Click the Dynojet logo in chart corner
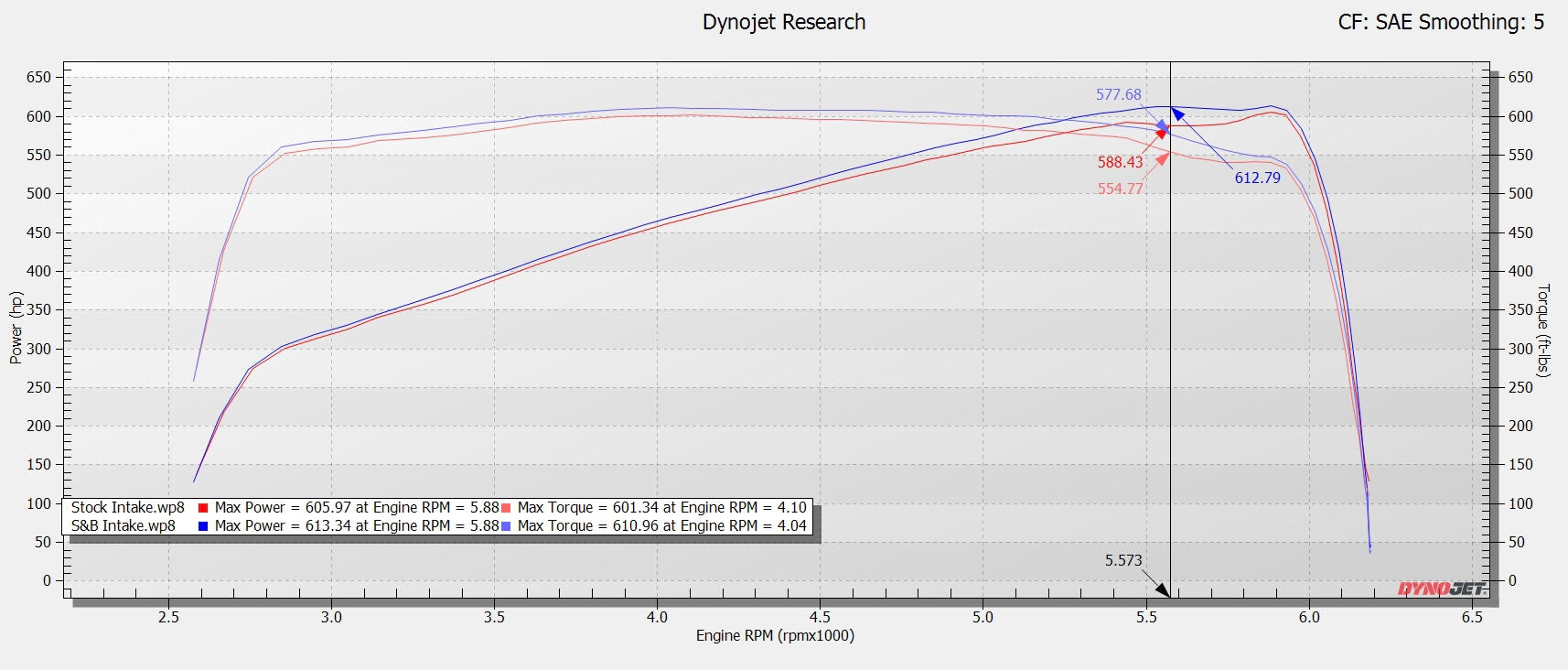Screen dimensions: 1568x670 (x=1441, y=589)
